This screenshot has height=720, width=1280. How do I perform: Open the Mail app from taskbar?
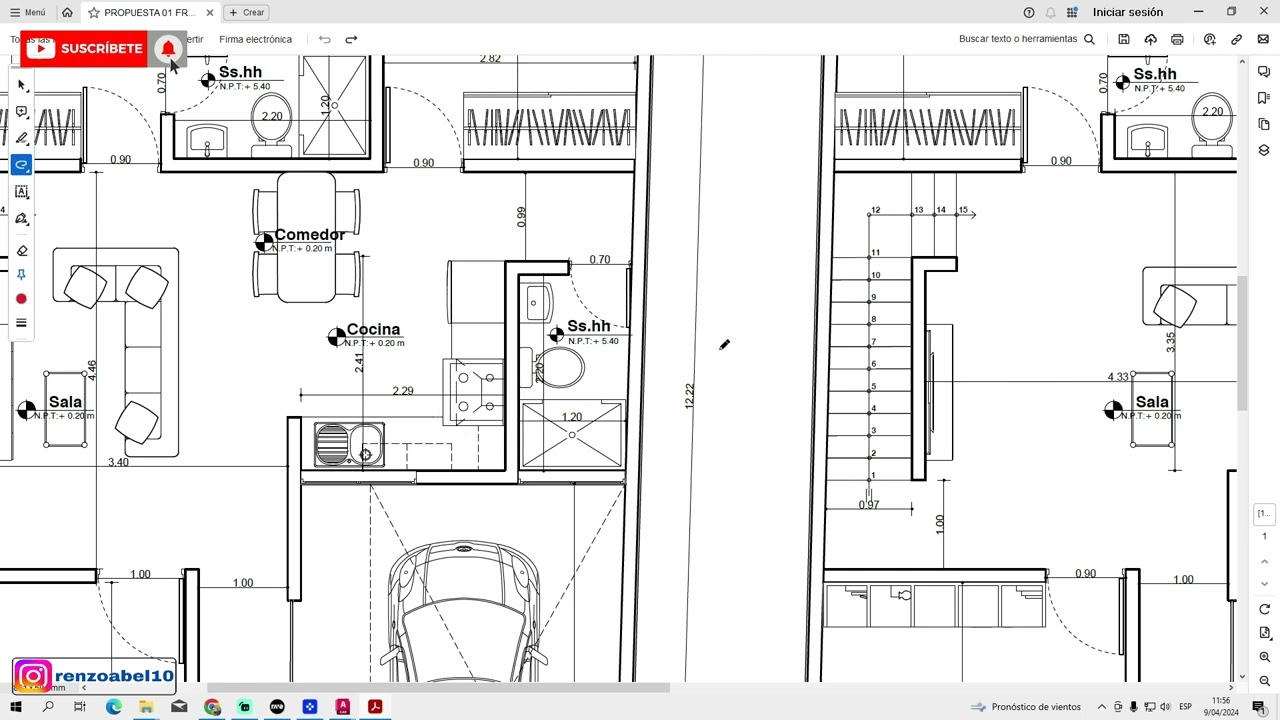[179, 707]
